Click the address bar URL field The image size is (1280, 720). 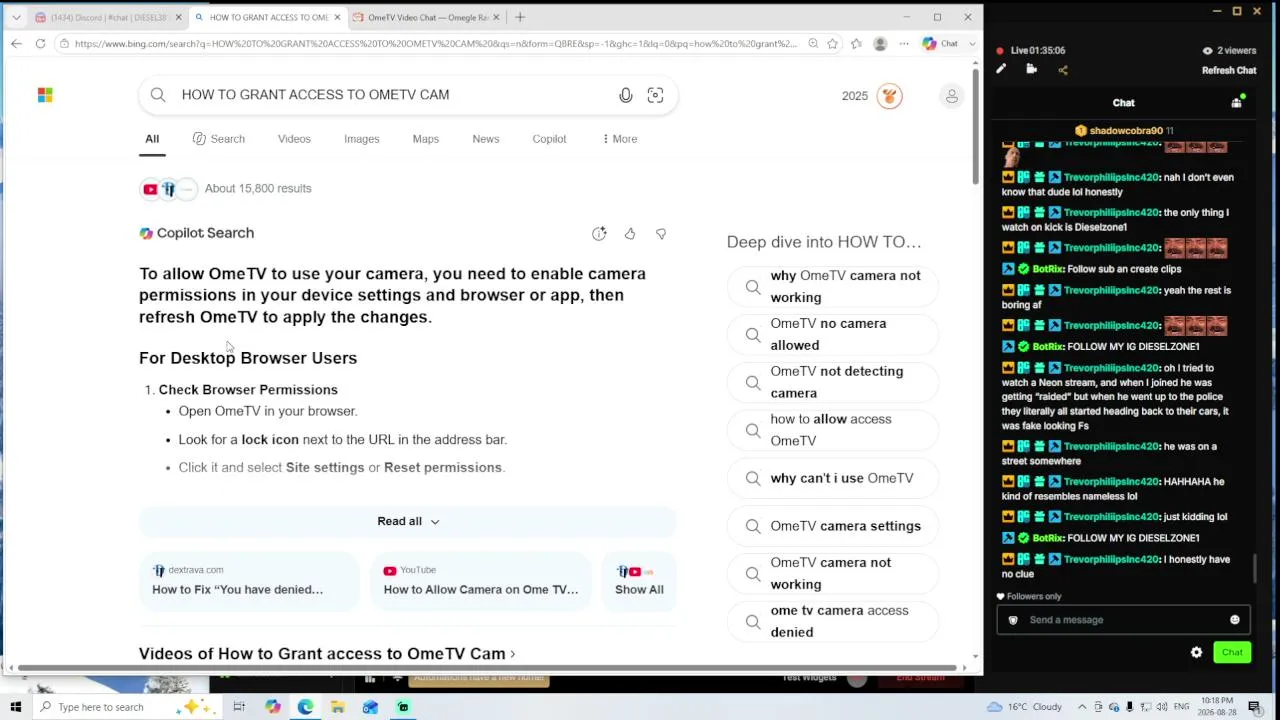pyautogui.click(x=435, y=44)
